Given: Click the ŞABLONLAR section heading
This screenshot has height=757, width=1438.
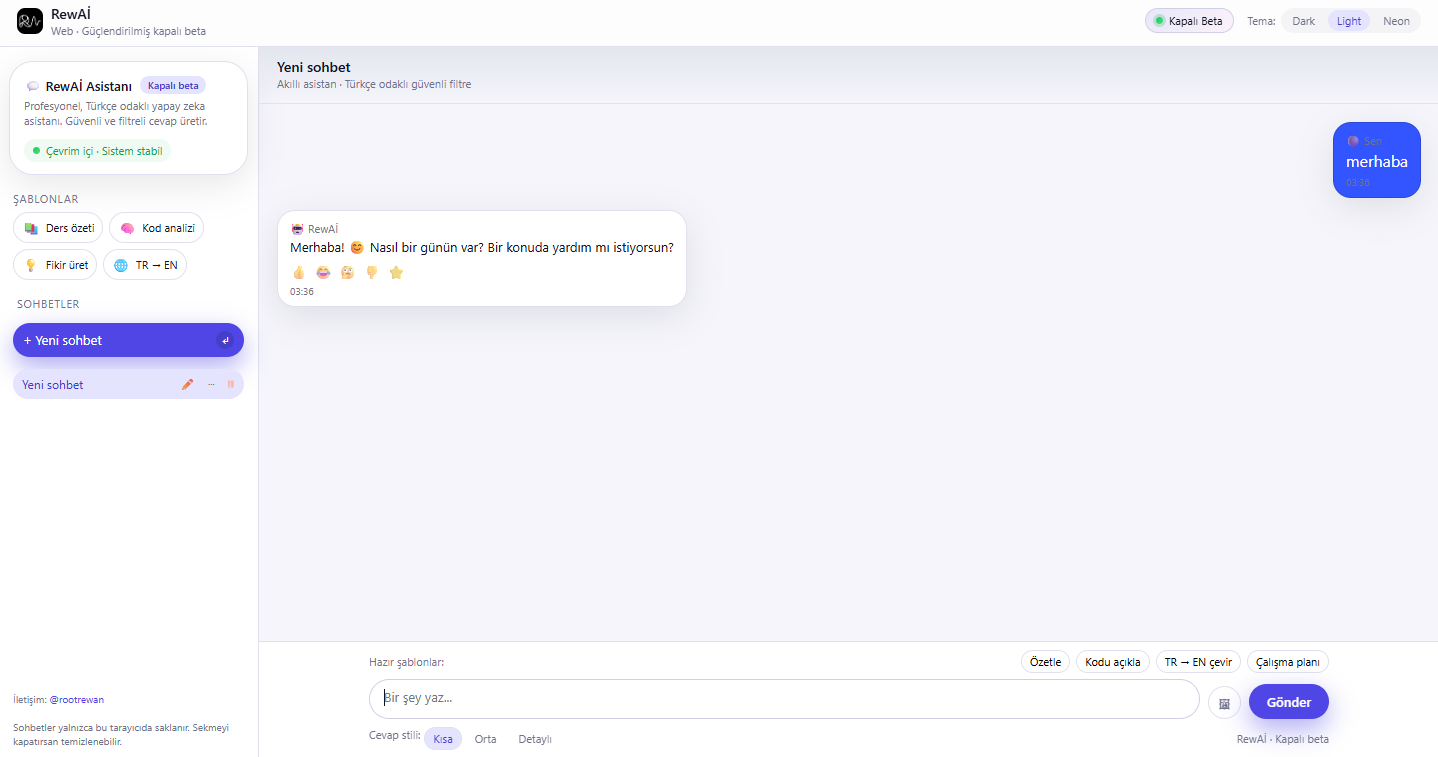Looking at the screenshot, I should pos(46,199).
